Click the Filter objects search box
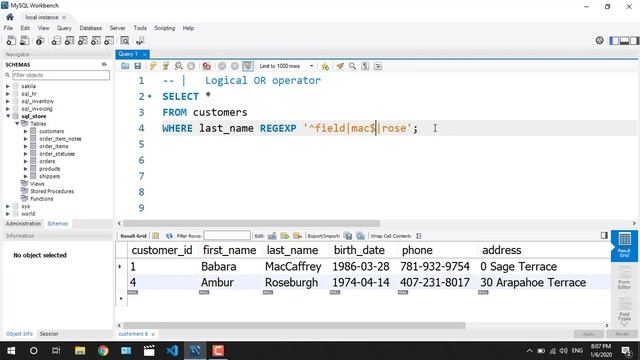The image size is (640, 360). pos(61,75)
